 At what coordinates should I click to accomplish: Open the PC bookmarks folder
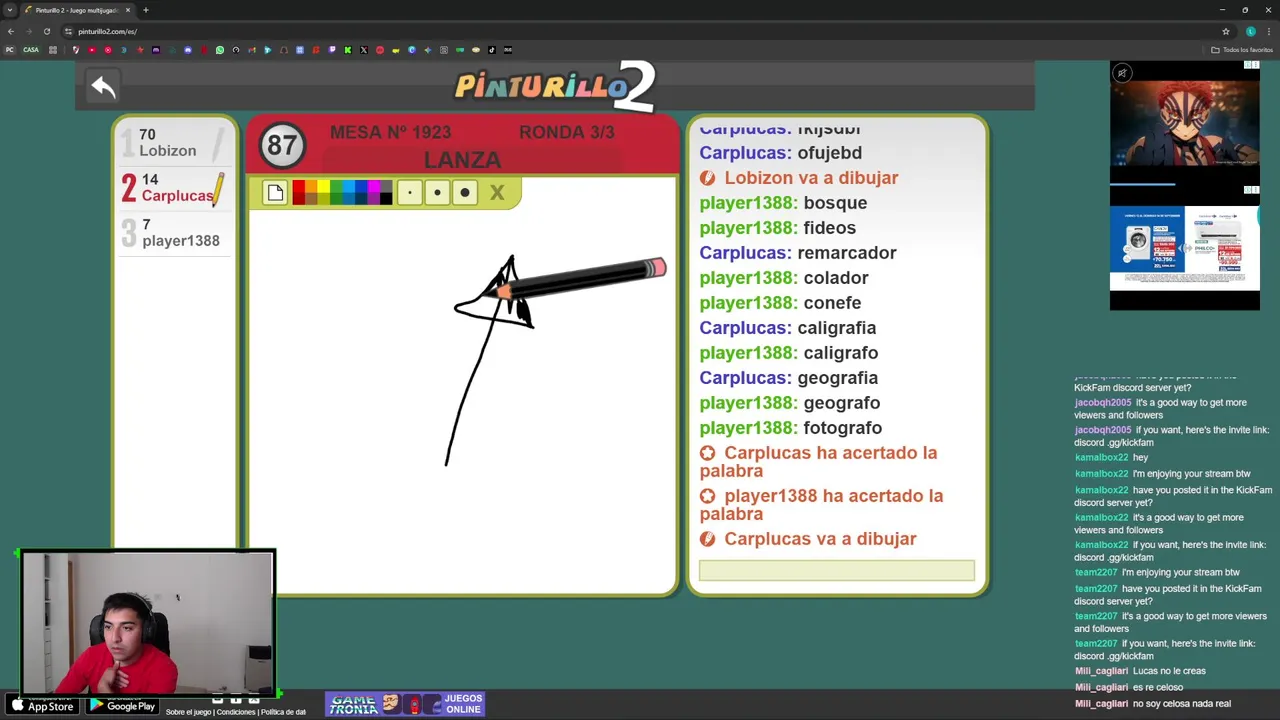tap(9, 50)
